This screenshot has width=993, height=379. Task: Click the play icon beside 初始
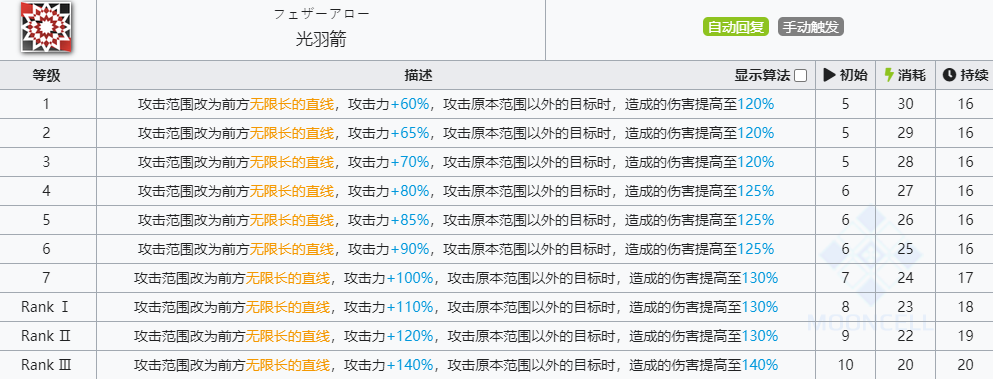tap(830, 75)
